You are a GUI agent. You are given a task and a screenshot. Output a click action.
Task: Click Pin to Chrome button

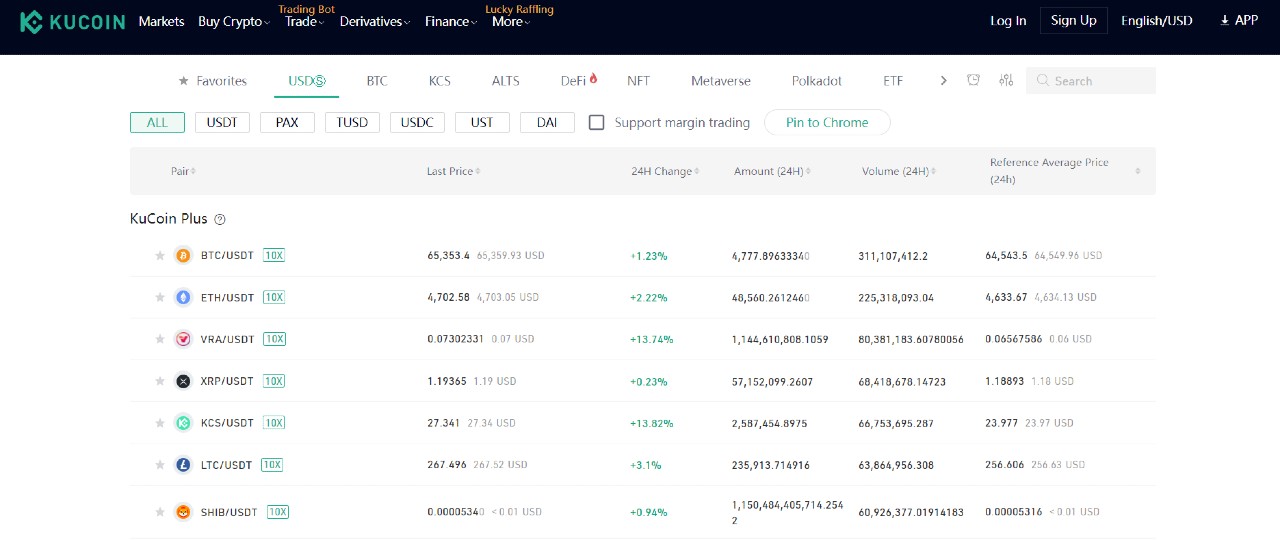tap(827, 123)
